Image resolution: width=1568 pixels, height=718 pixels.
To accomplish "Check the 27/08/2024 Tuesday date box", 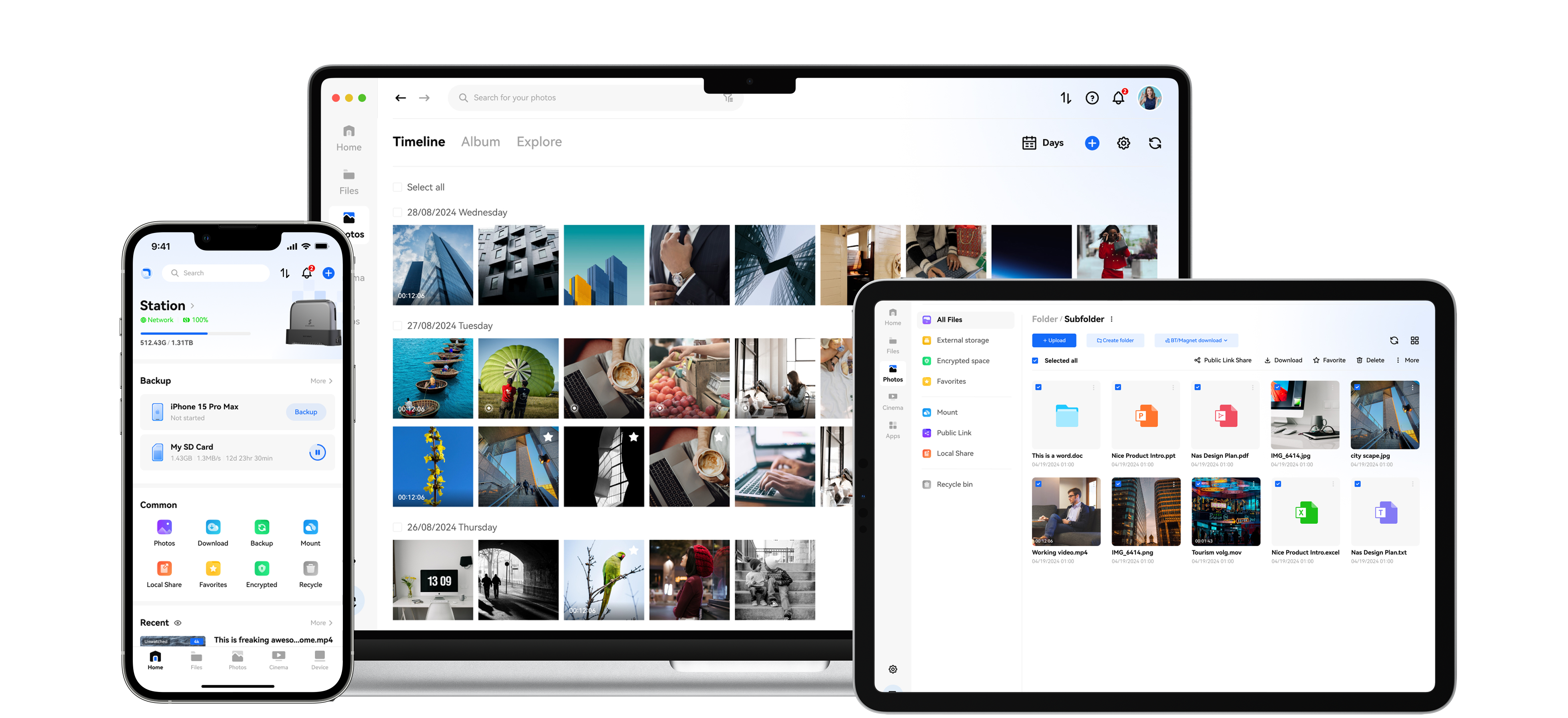I will tap(398, 325).
